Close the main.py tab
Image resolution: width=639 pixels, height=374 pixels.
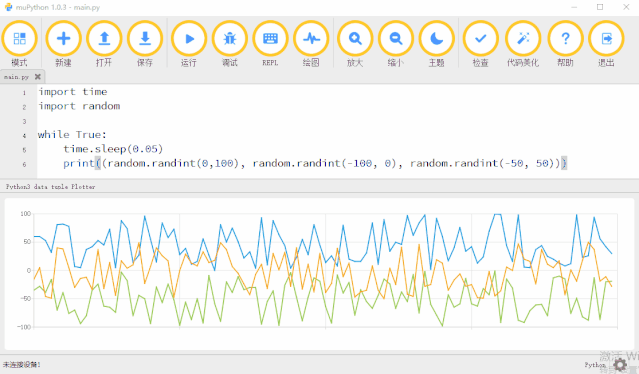pos(37,77)
